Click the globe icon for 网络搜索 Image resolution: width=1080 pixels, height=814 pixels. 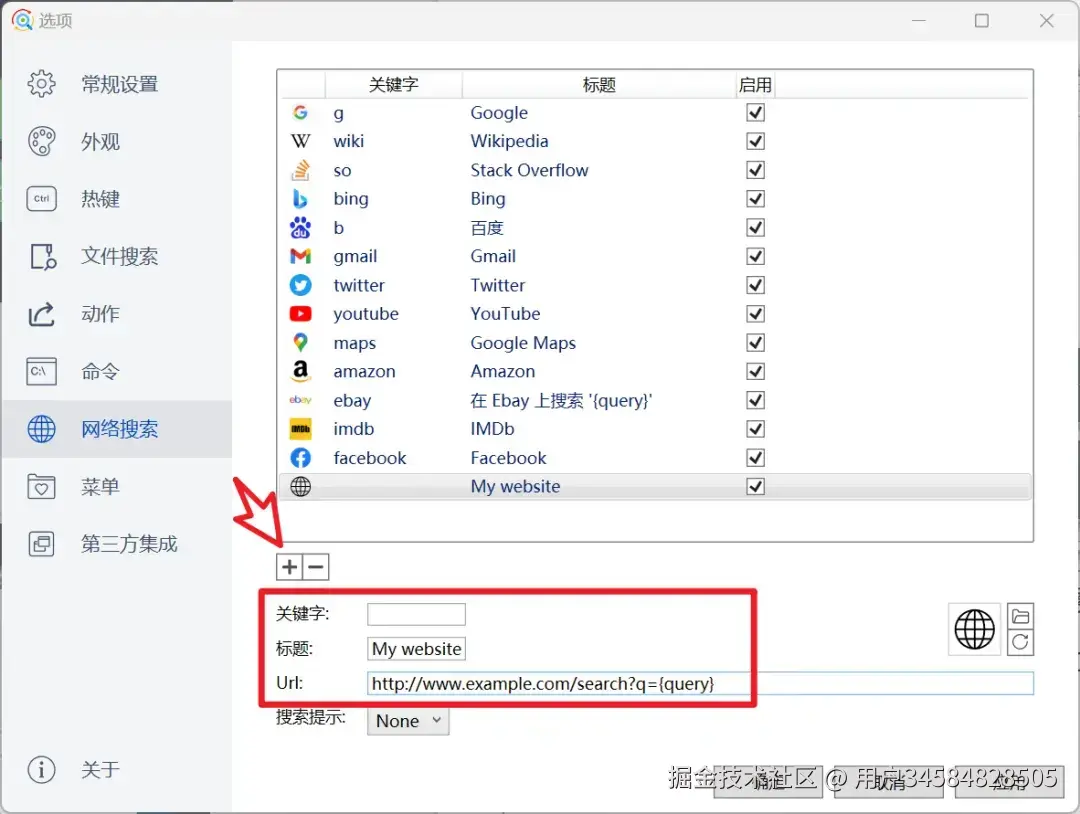tap(41, 429)
